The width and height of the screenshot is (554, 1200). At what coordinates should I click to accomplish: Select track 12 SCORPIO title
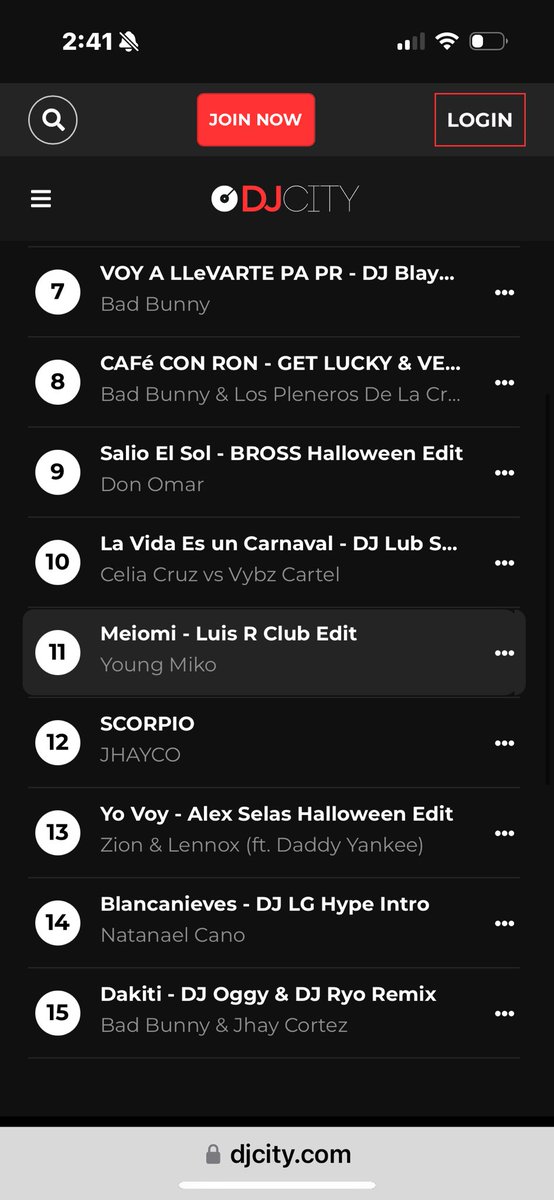(x=147, y=723)
